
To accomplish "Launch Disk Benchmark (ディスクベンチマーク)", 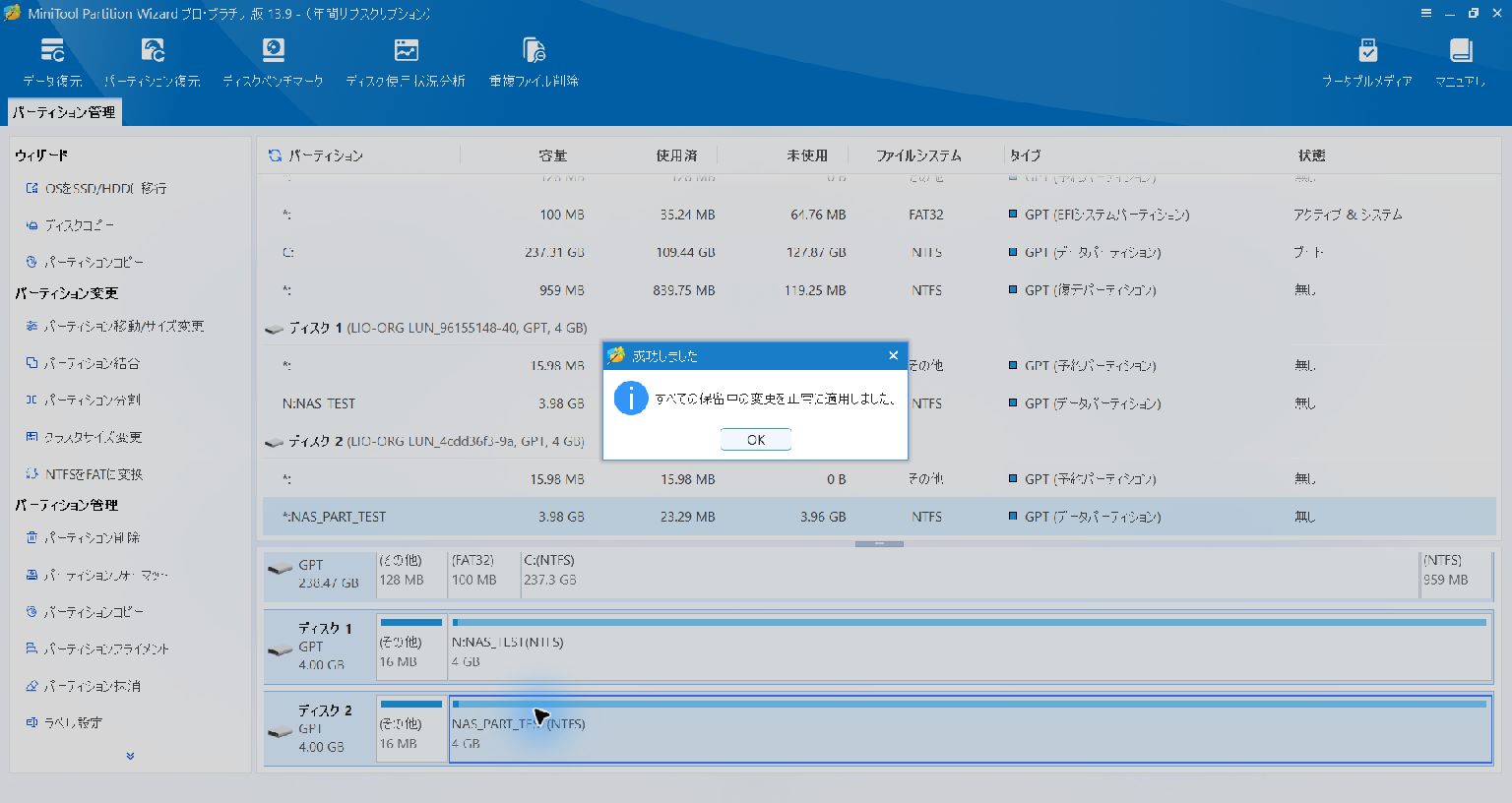I will (273, 63).
